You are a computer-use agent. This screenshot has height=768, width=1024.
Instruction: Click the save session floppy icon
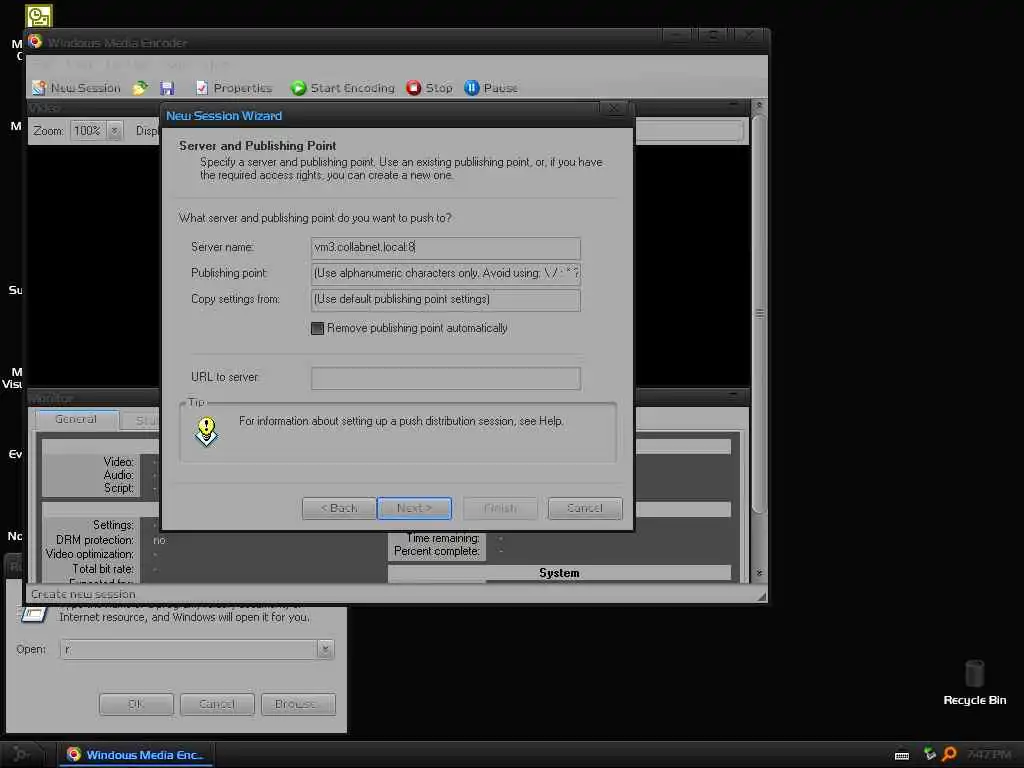(x=168, y=88)
